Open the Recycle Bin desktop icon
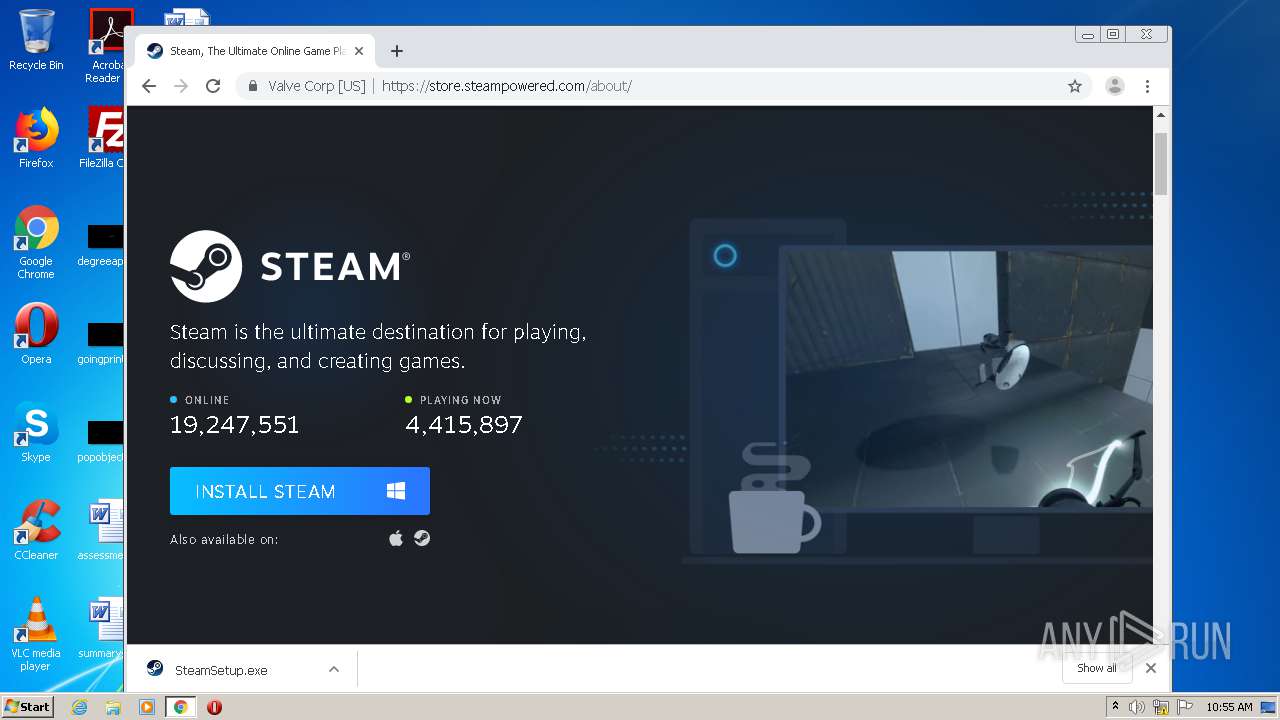 [36, 40]
